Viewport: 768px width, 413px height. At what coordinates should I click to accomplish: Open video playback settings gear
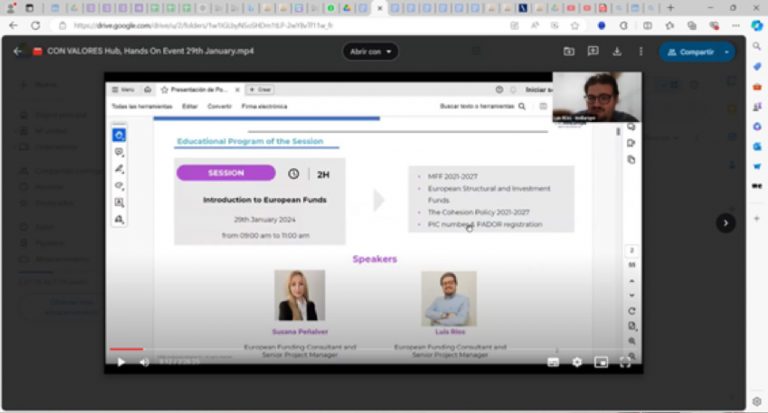point(577,362)
